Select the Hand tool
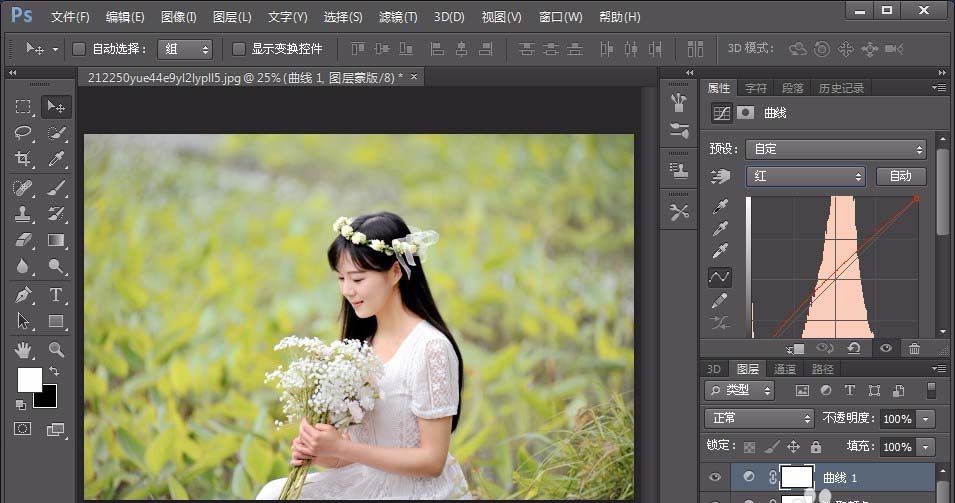 [23, 350]
